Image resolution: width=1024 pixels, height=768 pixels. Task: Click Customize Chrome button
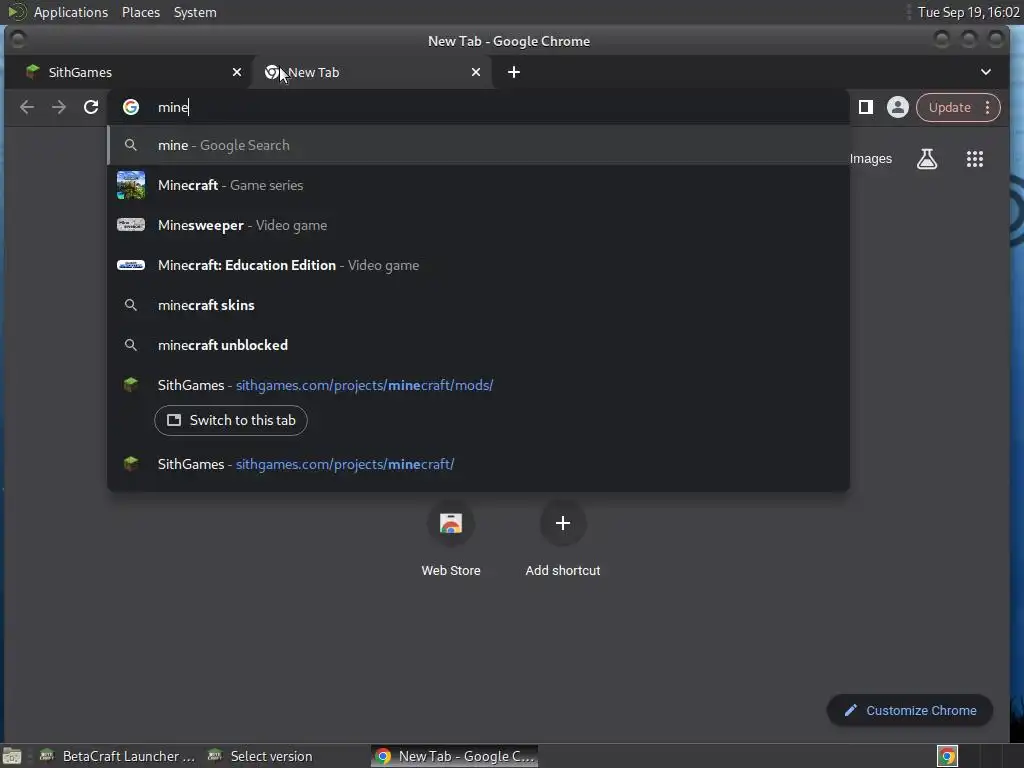coord(910,711)
